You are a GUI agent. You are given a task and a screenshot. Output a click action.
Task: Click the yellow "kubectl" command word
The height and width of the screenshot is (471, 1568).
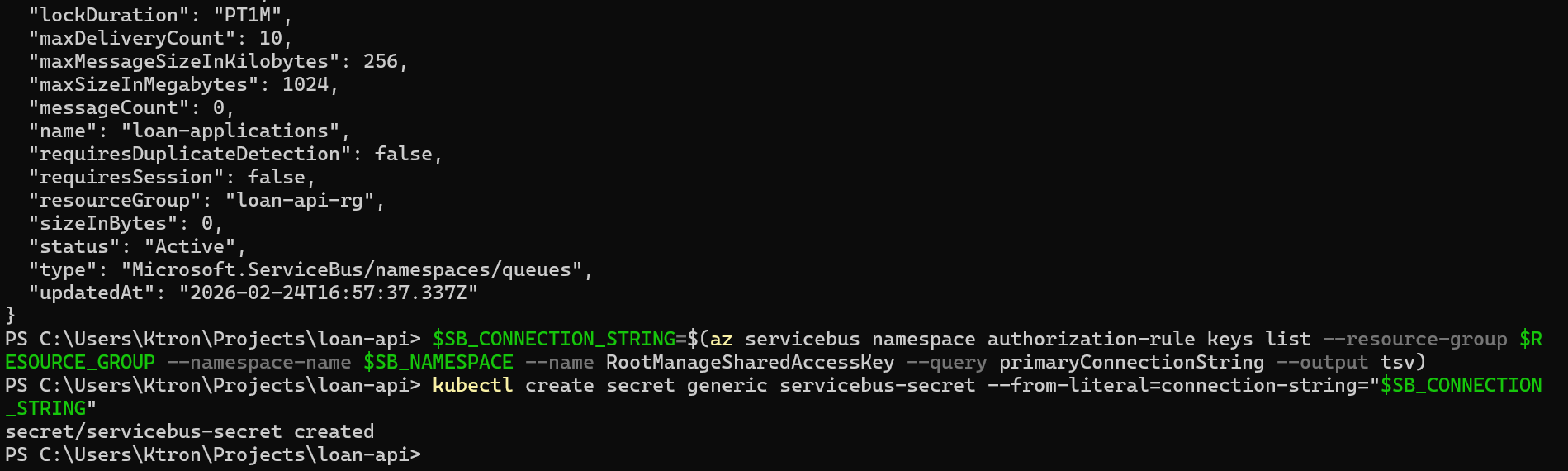click(472, 385)
